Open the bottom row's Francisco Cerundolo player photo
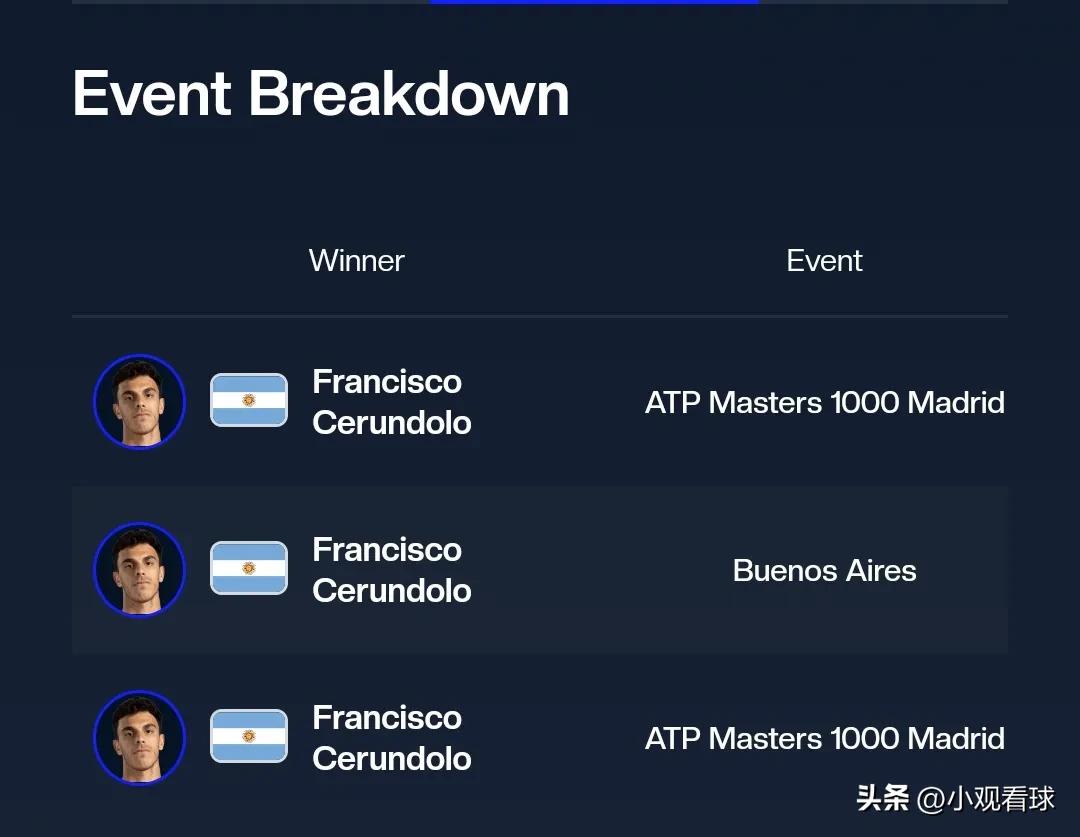This screenshot has height=837, width=1080. [140, 738]
